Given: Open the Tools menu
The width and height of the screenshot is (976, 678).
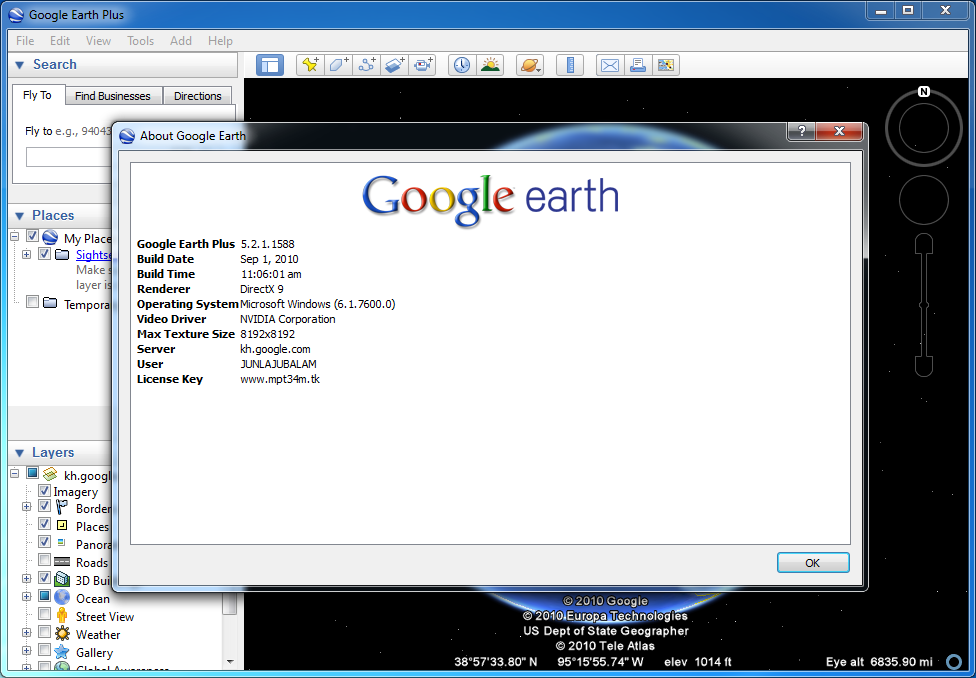Looking at the screenshot, I should [141, 40].
